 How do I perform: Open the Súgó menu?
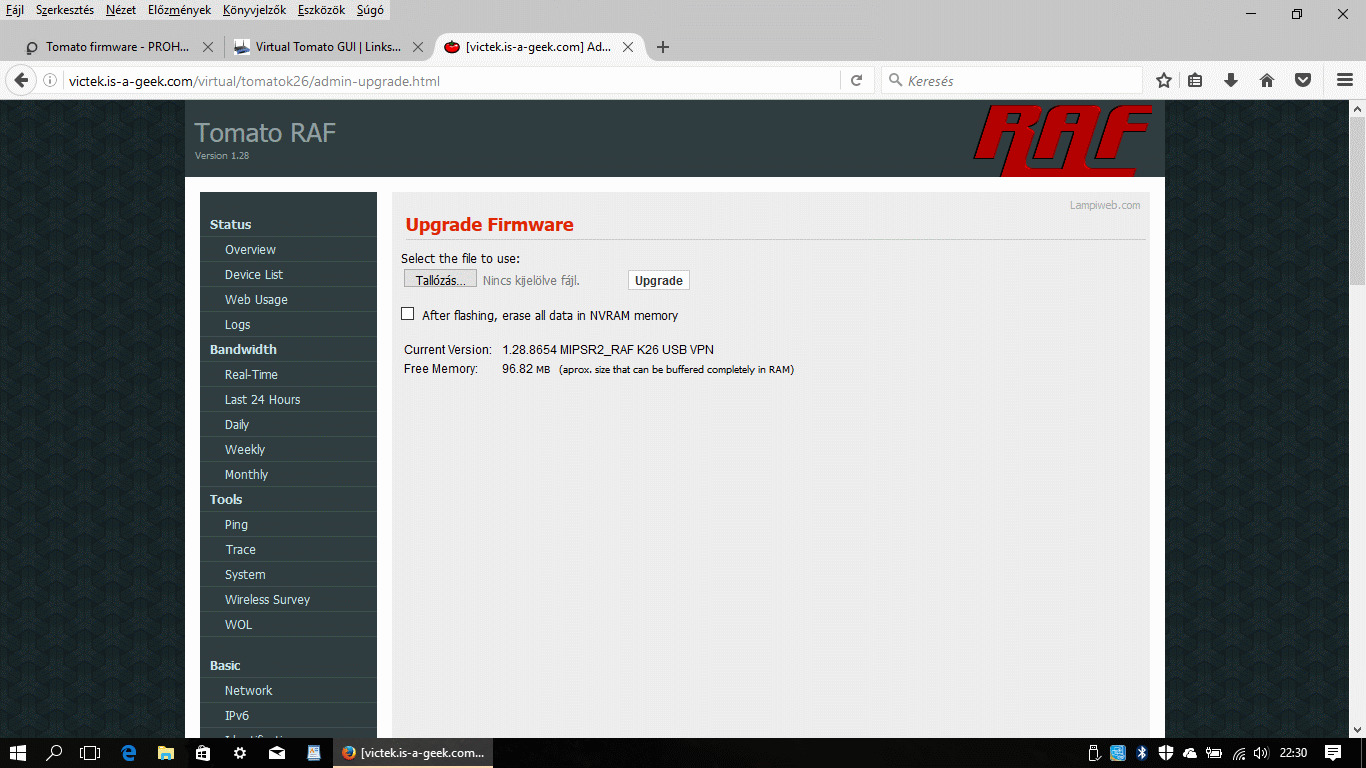tap(370, 10)
